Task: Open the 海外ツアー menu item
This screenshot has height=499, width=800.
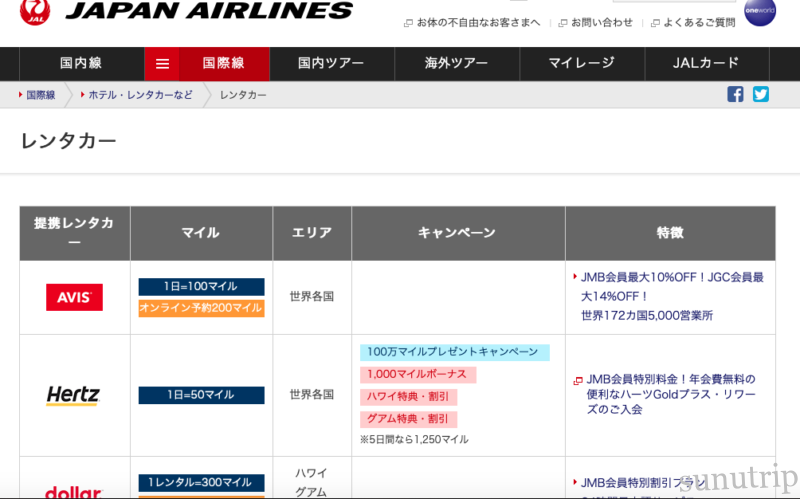Action: 456,64
